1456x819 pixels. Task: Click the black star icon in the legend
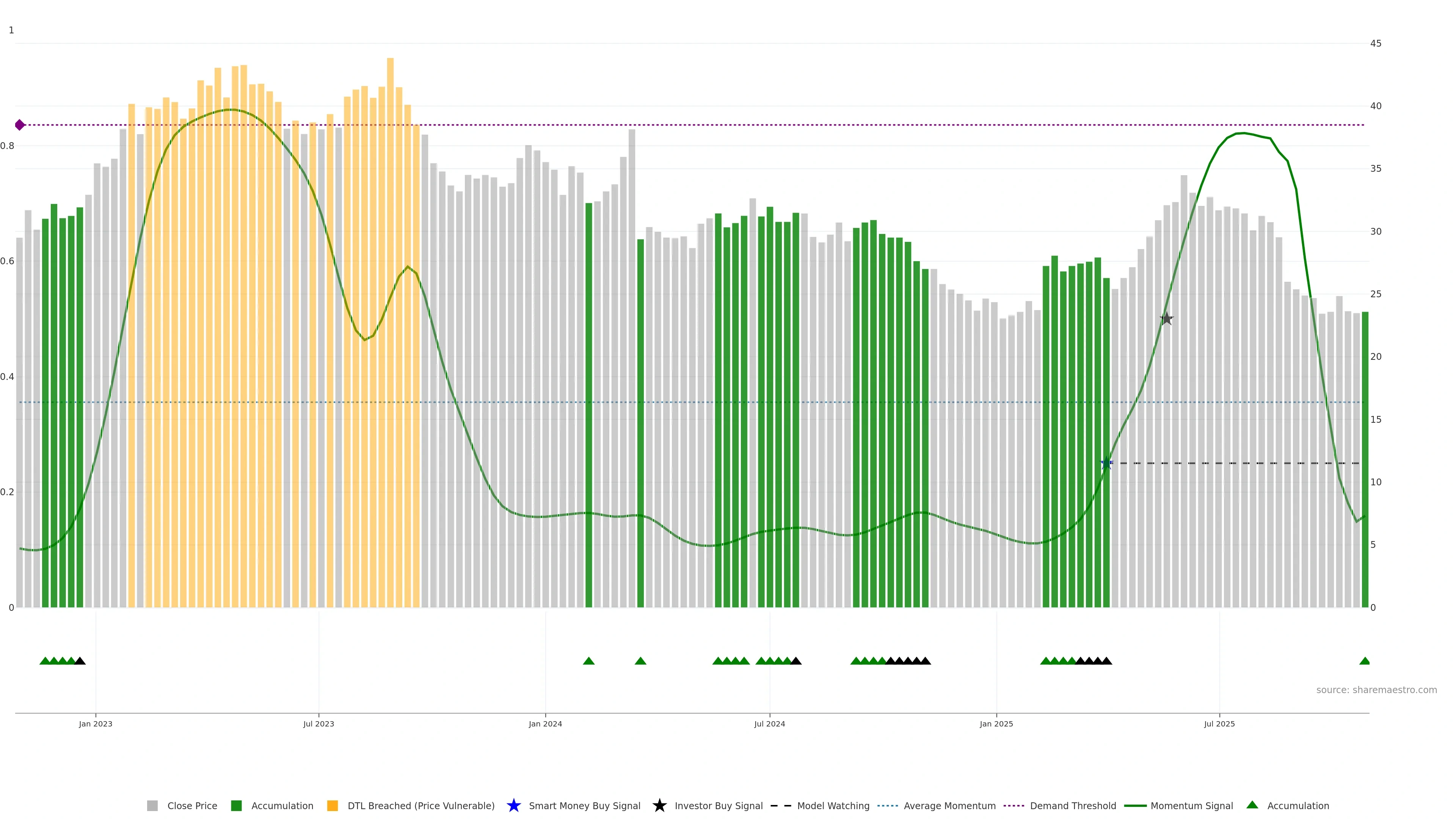(x=659, y=805)
